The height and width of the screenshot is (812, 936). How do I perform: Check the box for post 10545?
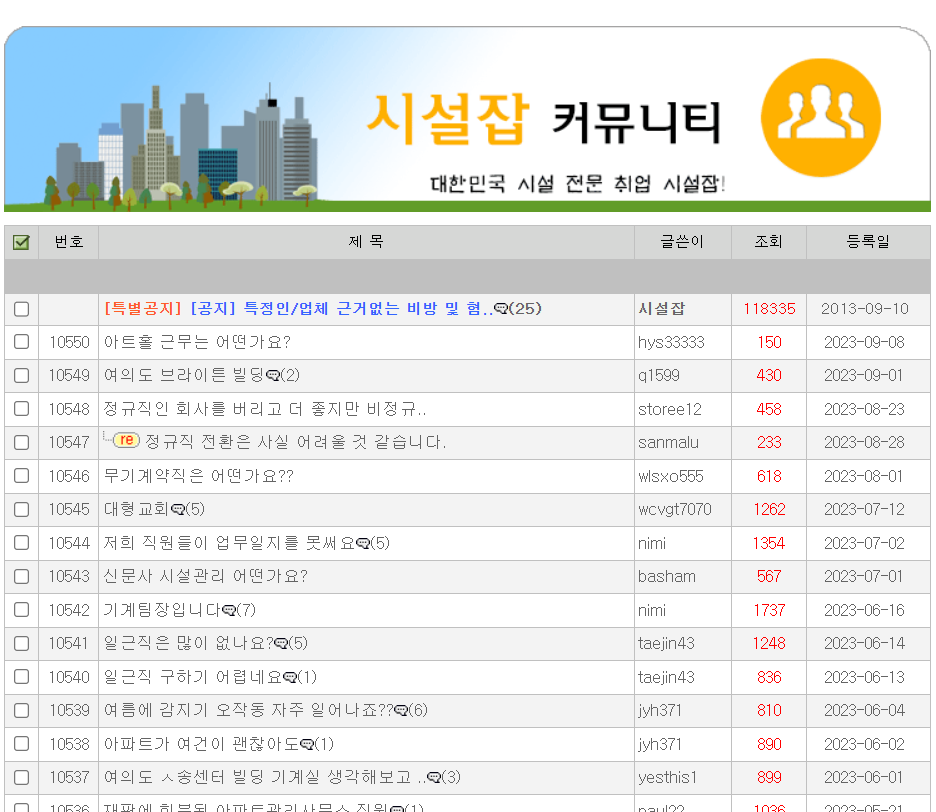pyautogui.click(x=21, y=509)
